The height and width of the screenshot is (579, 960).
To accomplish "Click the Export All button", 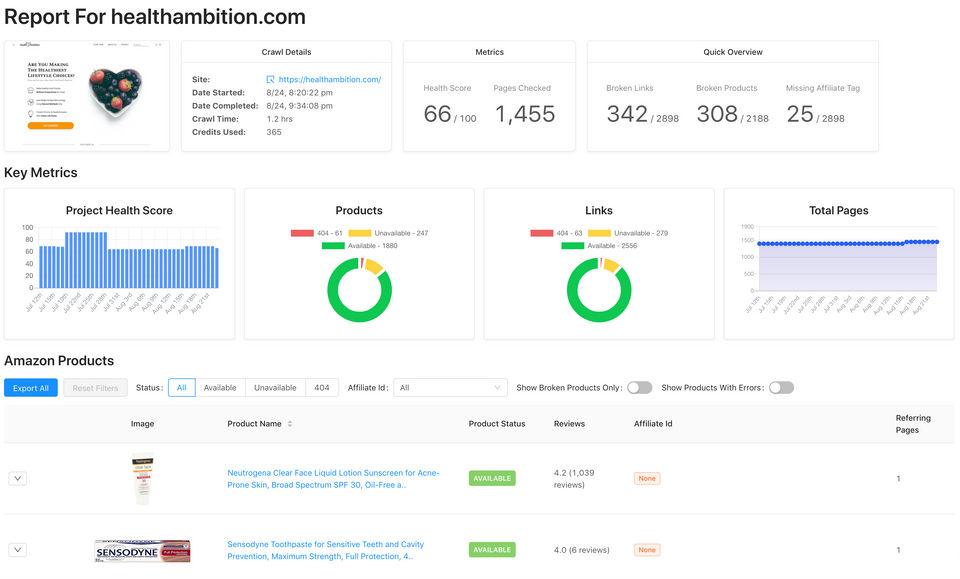I will [31, 387].
